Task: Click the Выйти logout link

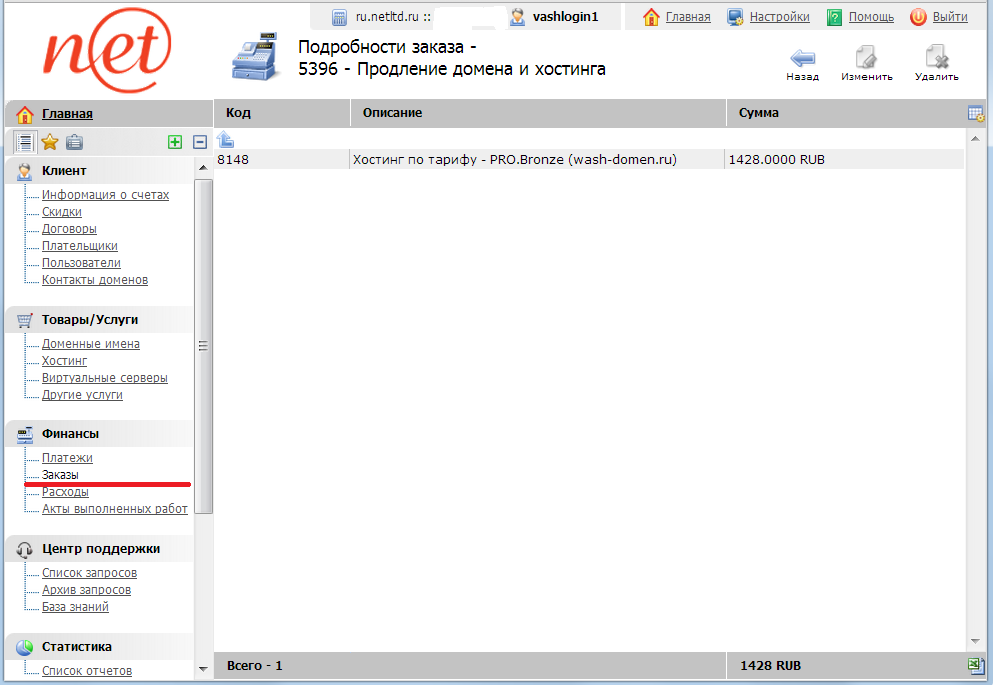Action: (x=949, y=17)
